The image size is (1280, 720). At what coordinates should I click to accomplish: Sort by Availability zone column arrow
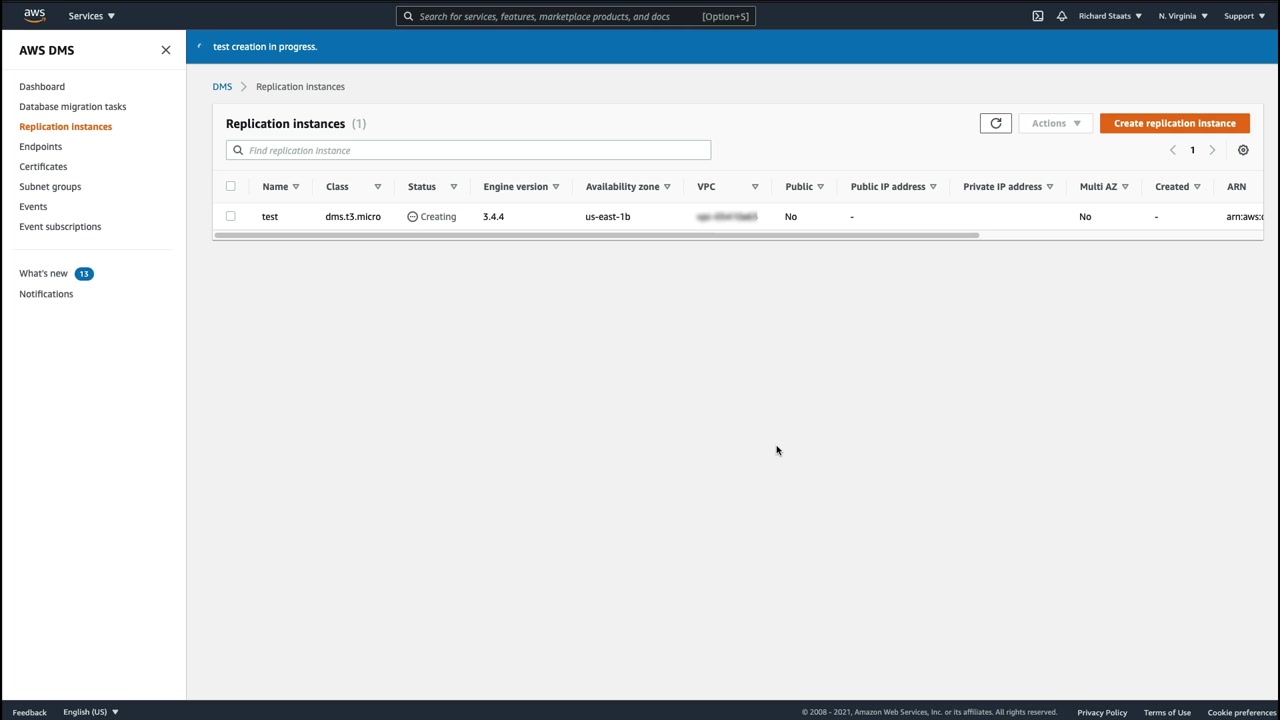pyautogui.click(x=667, y=187)
